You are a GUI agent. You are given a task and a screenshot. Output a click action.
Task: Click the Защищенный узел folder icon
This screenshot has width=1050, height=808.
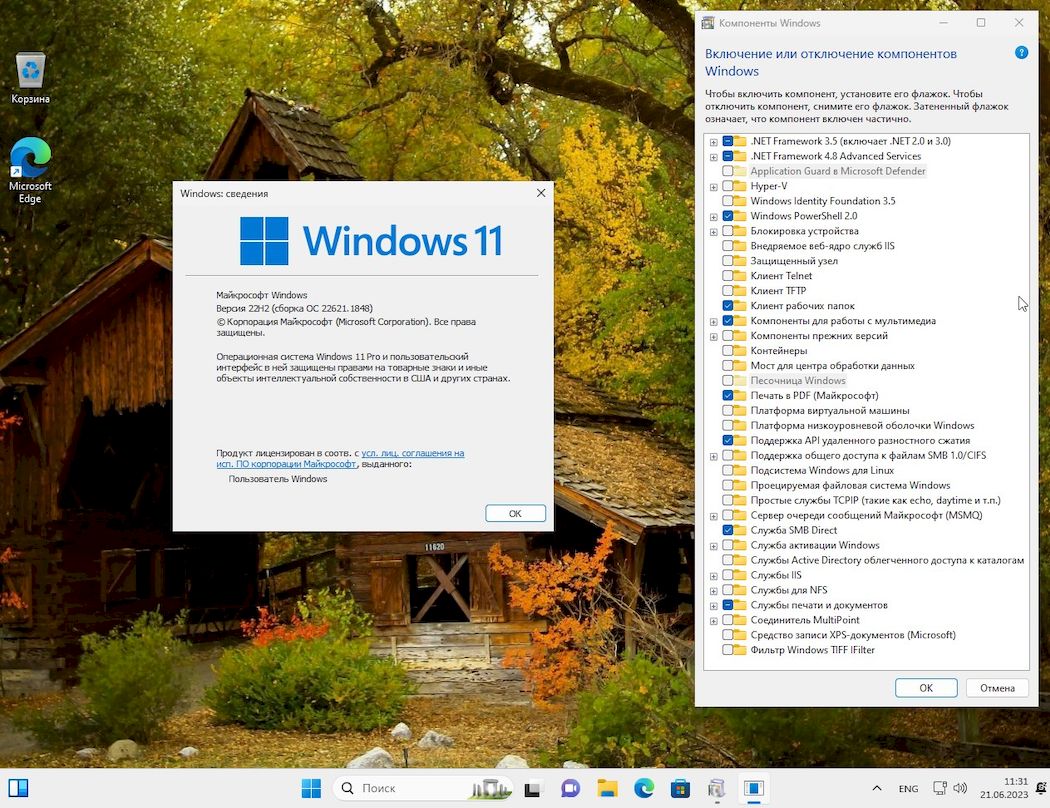(x=739, y=261)
